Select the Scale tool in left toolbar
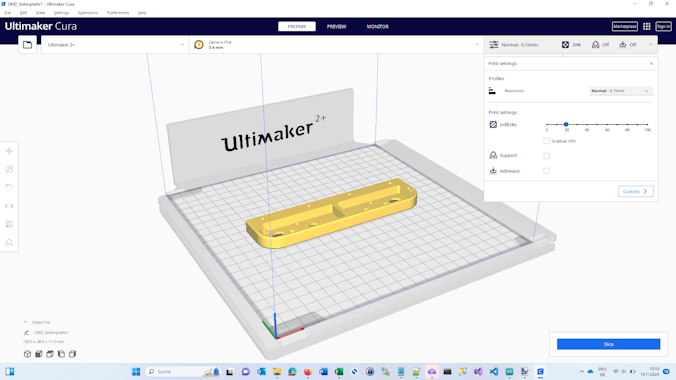This screenshot has height=380, width=676. (x=9, y=170)
